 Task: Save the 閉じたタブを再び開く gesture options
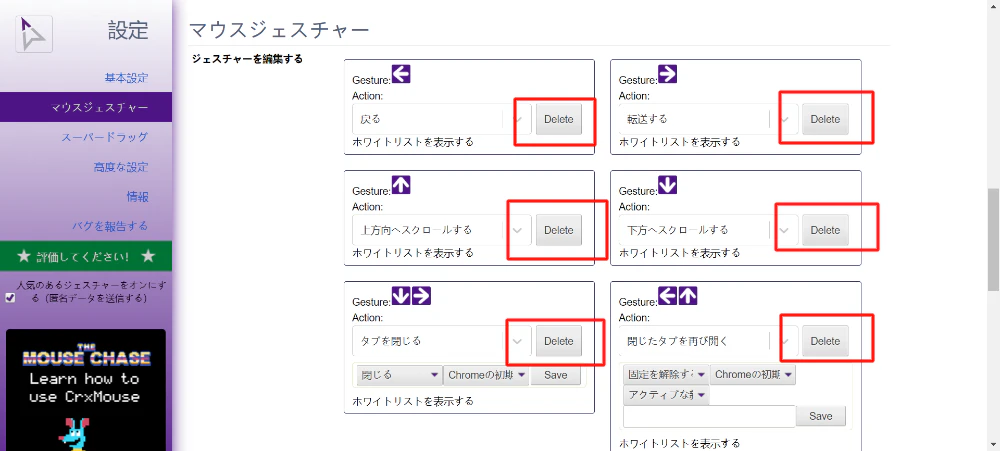tap(821, 416)
